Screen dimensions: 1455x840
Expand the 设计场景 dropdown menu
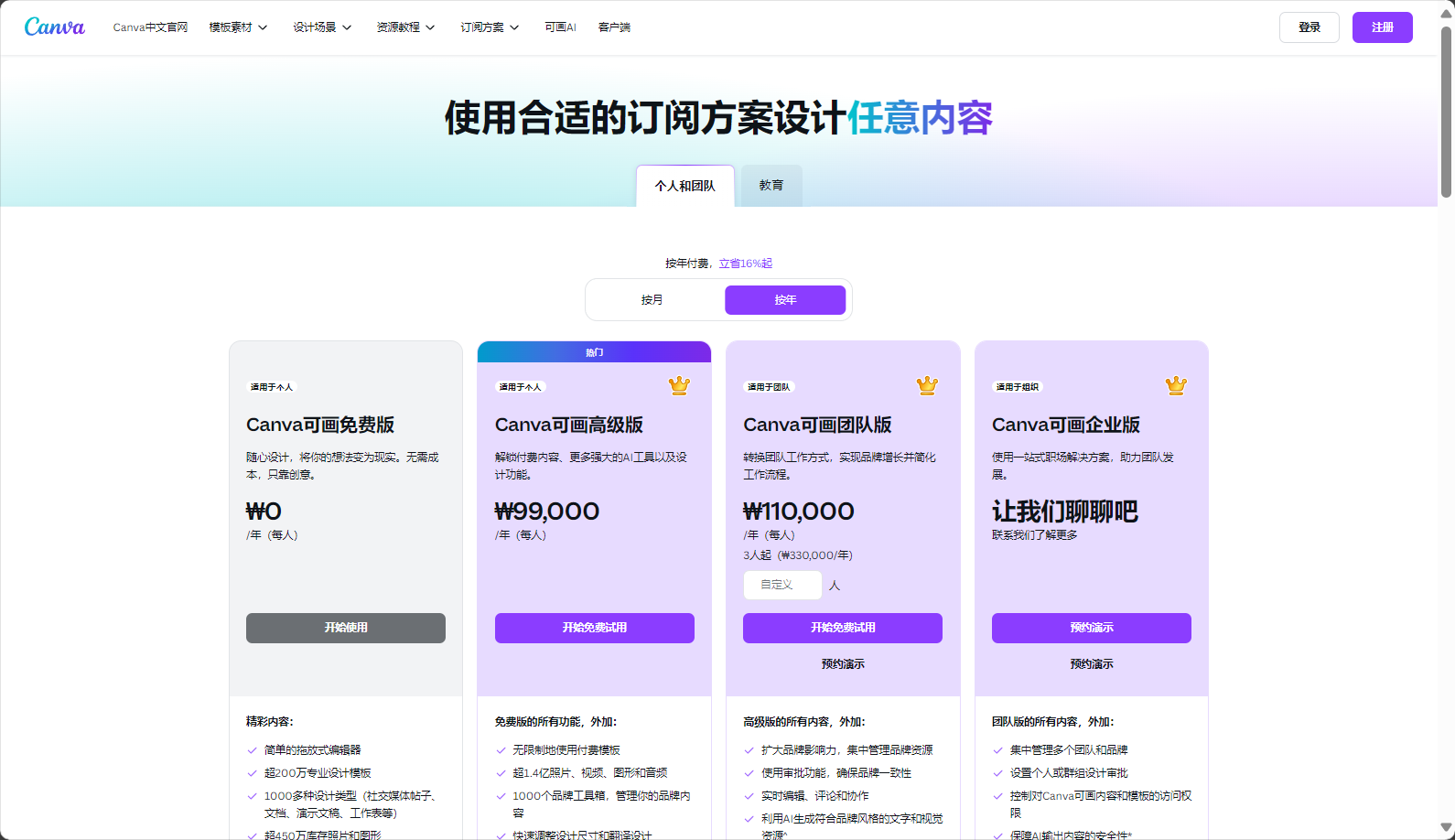(322, 27)
